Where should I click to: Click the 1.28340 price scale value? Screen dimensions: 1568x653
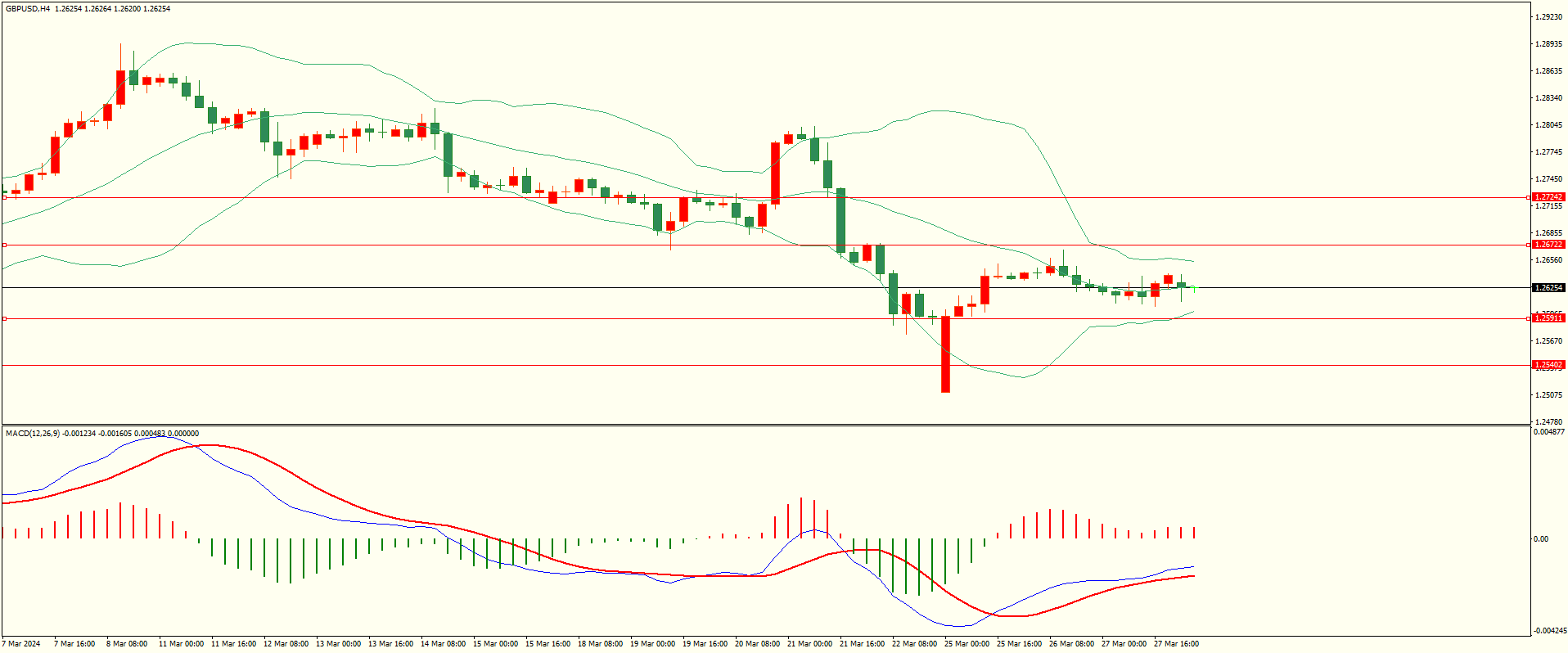click(1549, 98)
